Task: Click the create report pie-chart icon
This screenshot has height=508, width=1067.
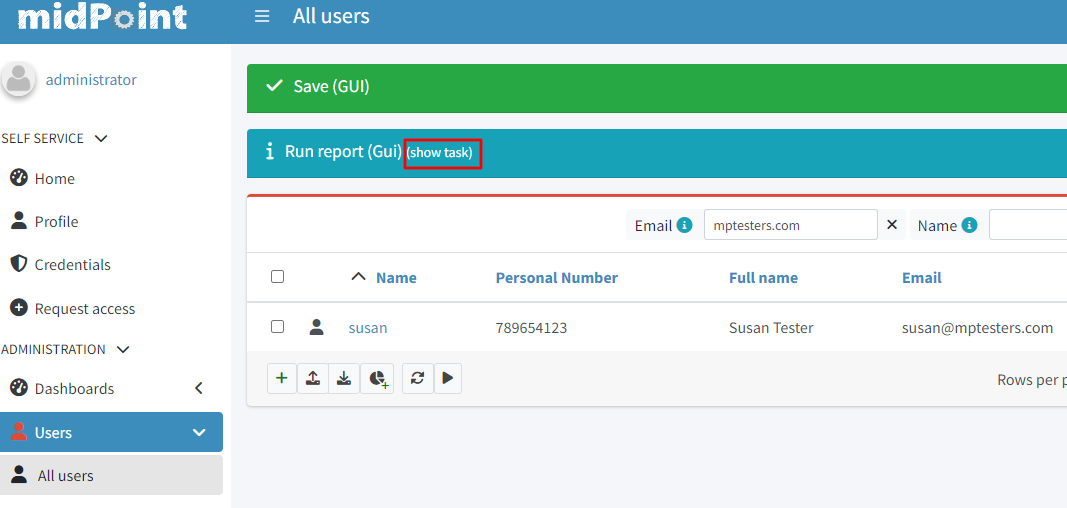Action: pyautogui.click(x=377, y=378)
